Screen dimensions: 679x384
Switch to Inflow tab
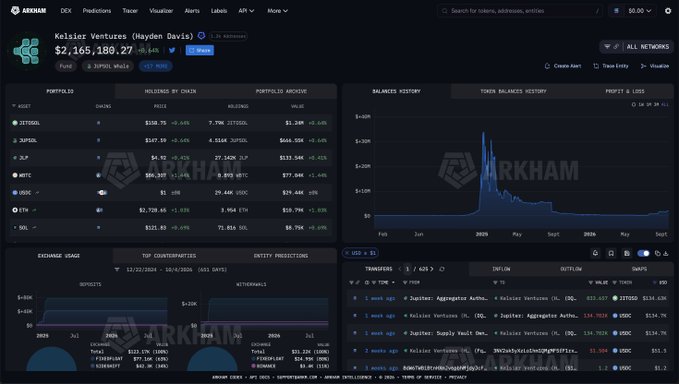coord(501,269)
